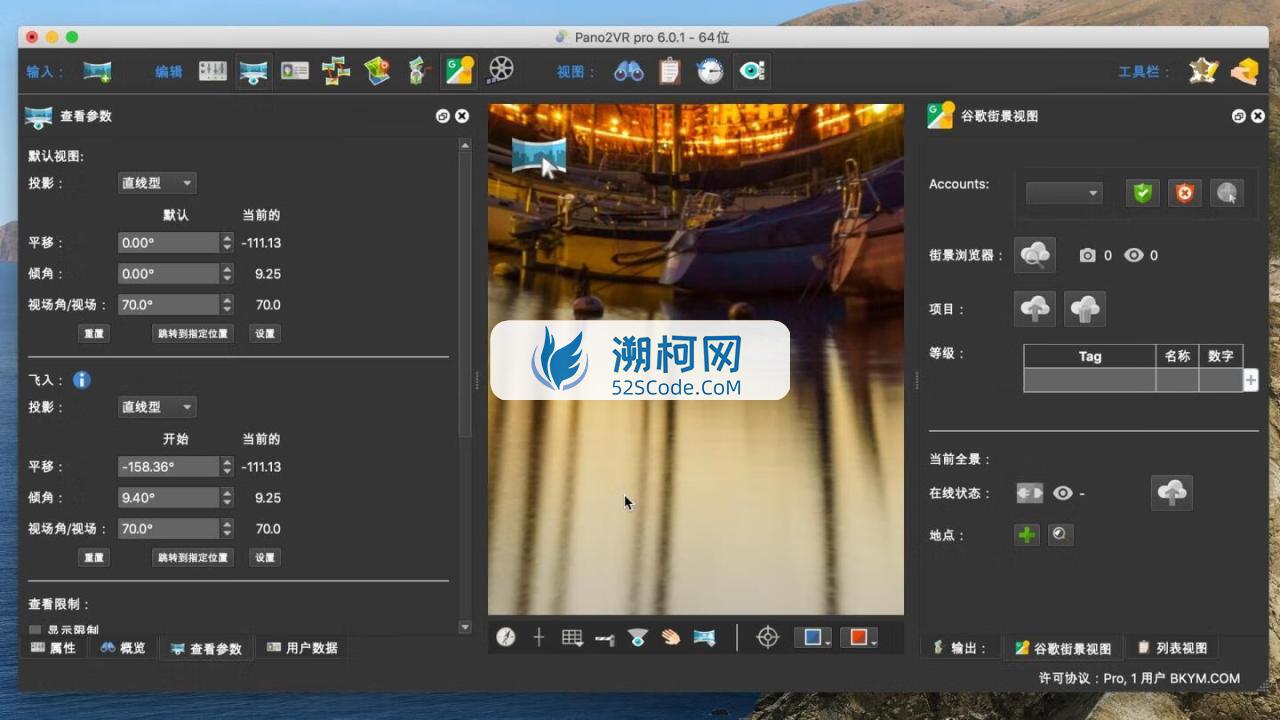Screen dimensions: 1280x720
Task: Click the green shield authorize account button
Action: [x=1143, y=193]
